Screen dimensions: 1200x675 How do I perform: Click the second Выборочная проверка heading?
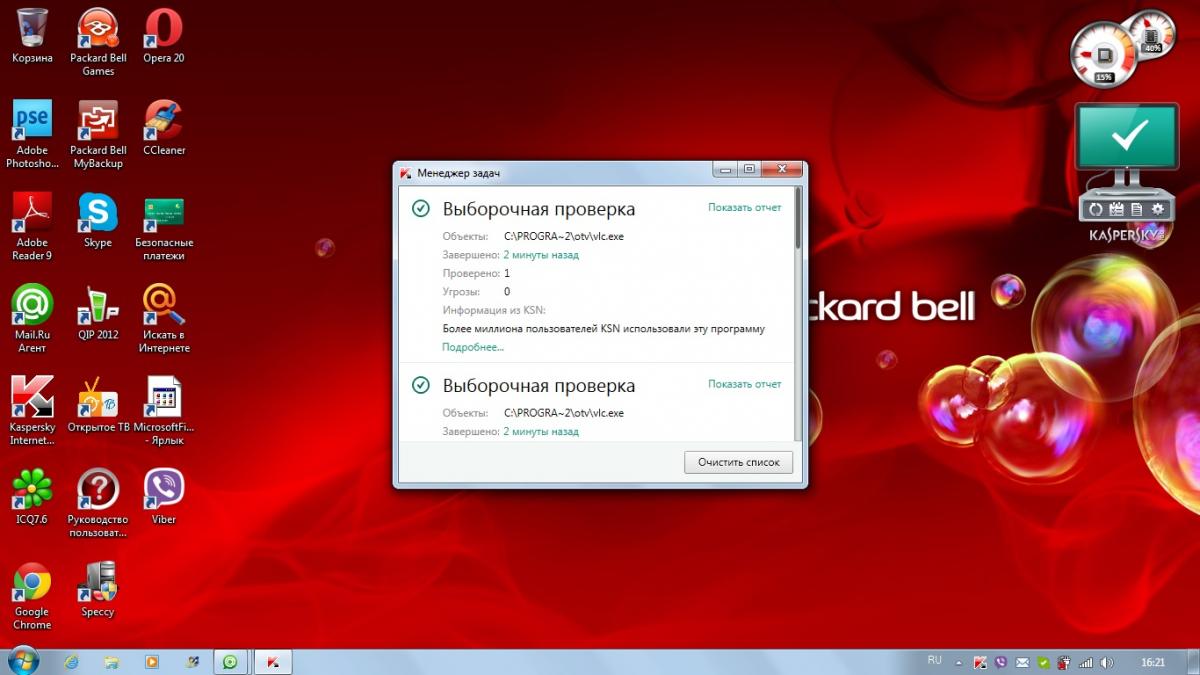(539, 386)
